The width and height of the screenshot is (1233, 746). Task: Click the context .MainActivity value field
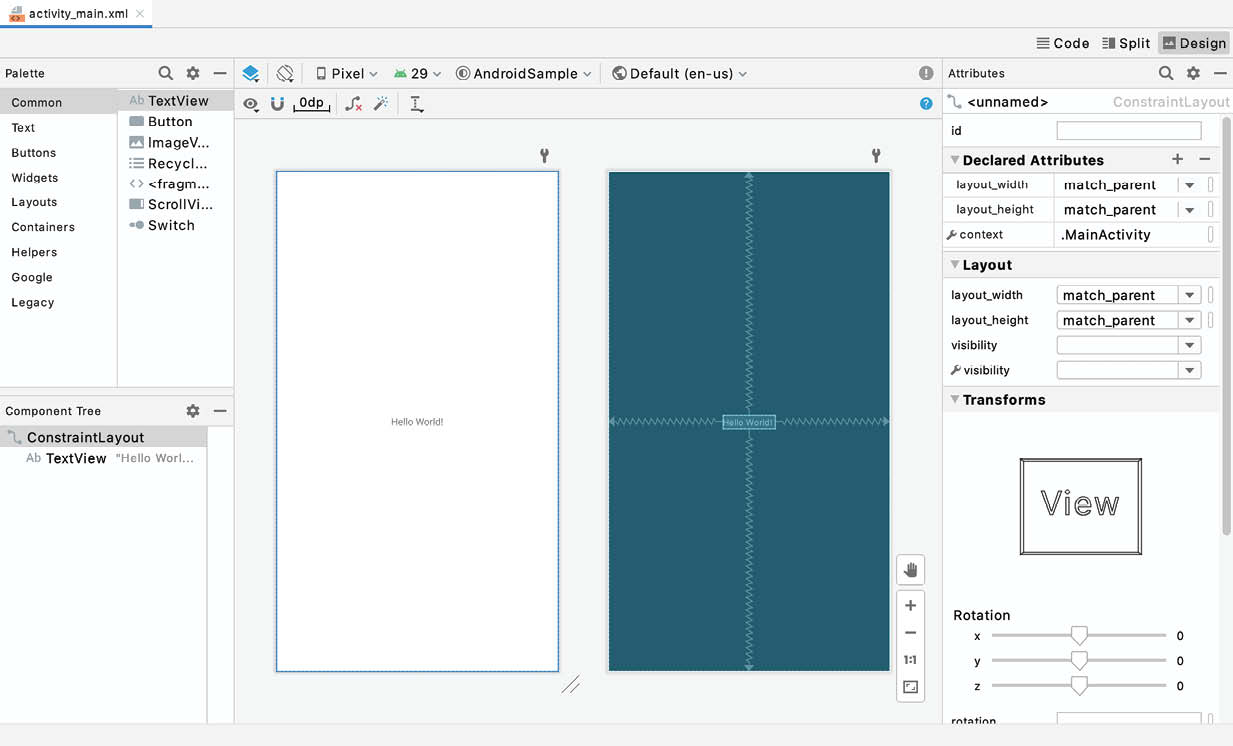[x=1131, y=234]
